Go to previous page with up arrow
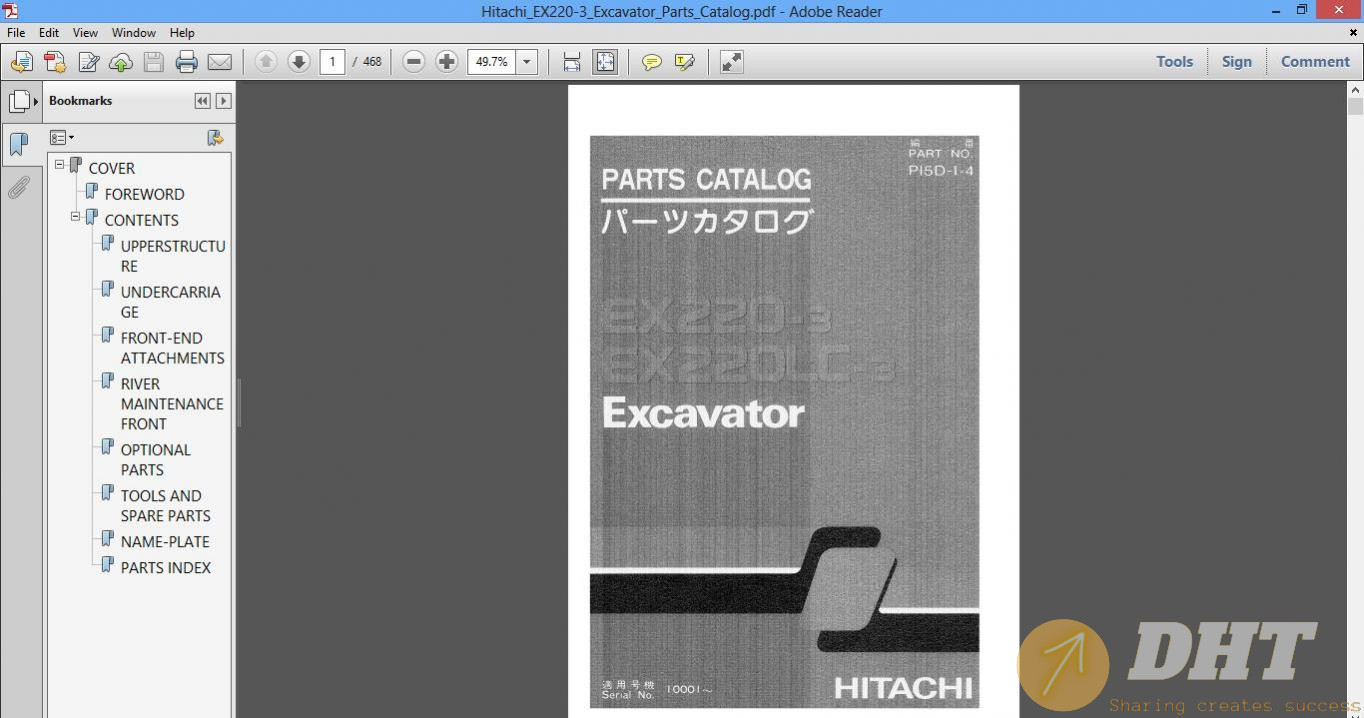Image resolution: width=1364 pixels, height=718 pixels. click(266, 62)
